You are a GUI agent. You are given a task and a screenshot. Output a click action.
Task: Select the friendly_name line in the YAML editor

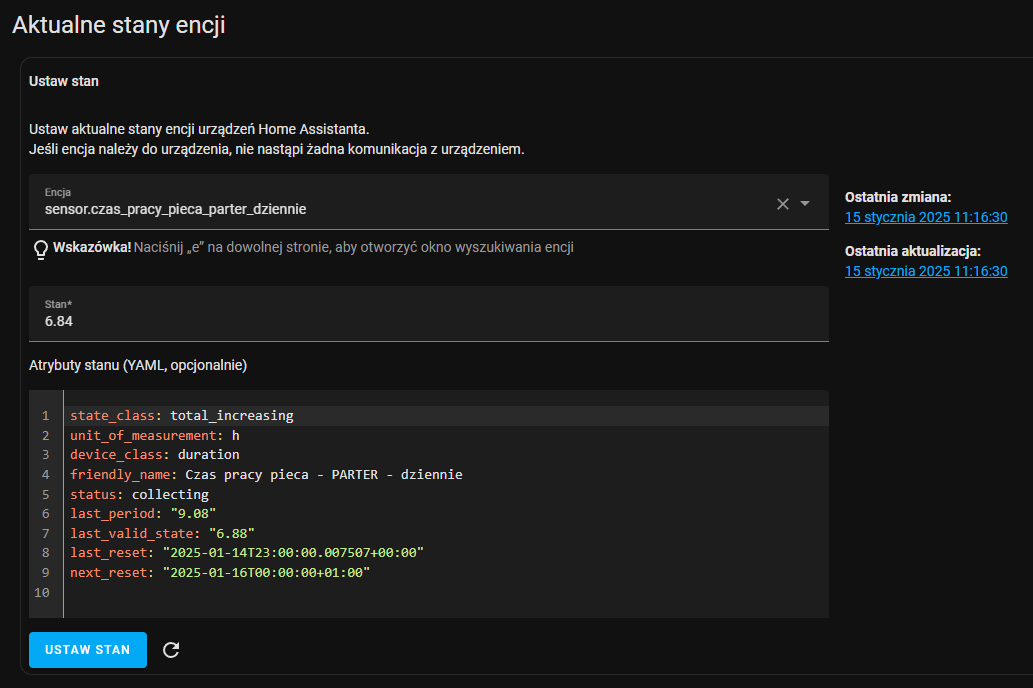[x=265, y=474]
